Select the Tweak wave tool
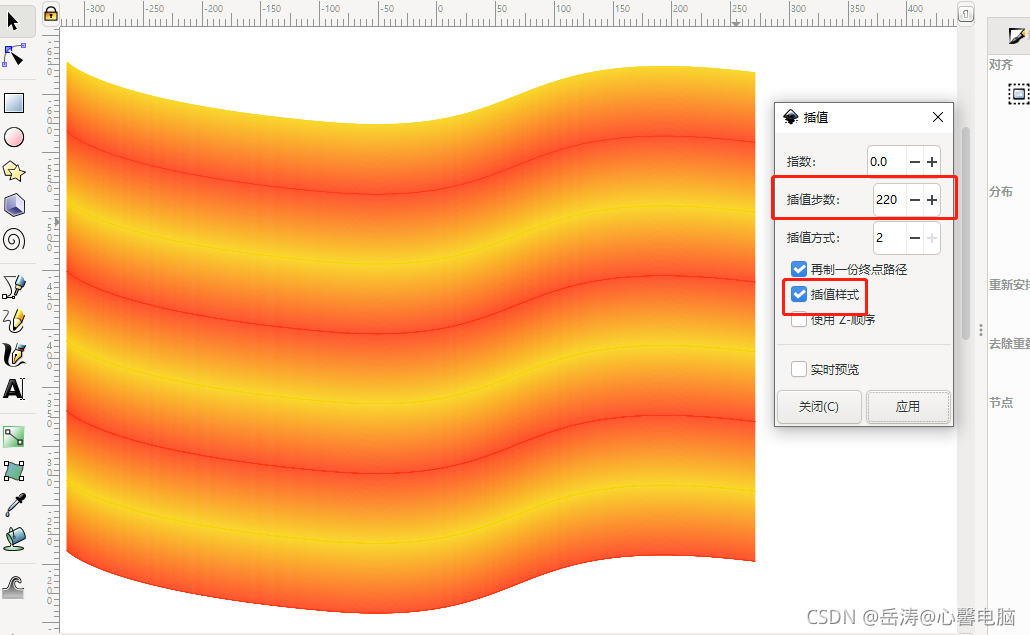The width and height of the screenshot is (1030, 635). 14,586
